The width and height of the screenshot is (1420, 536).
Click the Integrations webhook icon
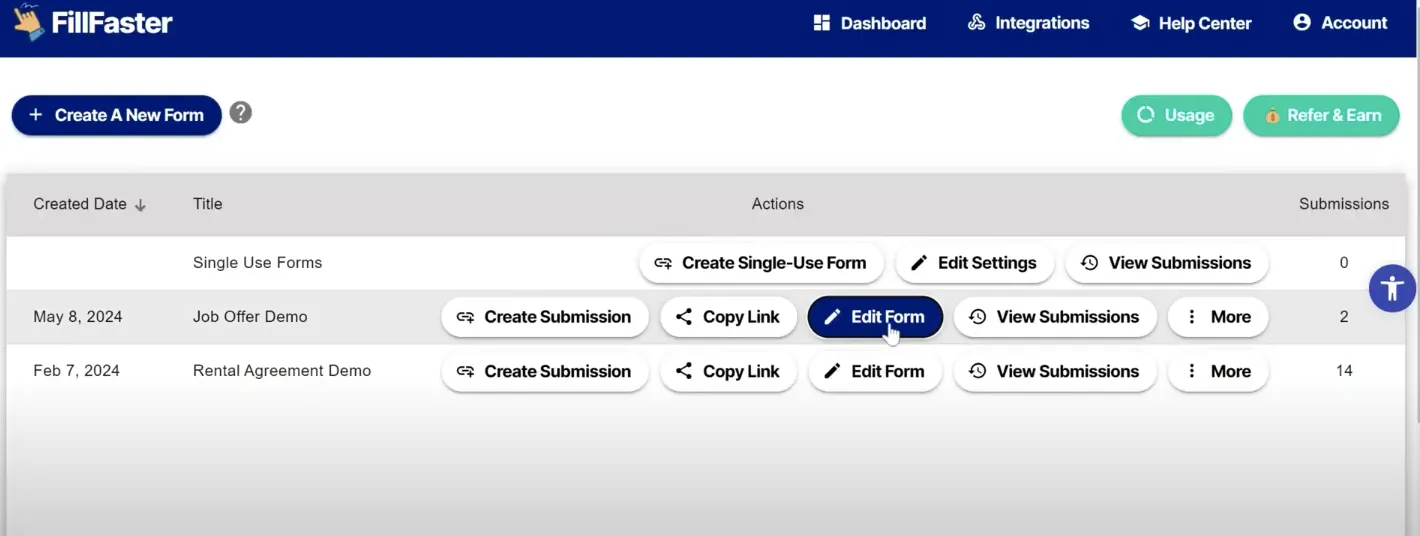976,22
